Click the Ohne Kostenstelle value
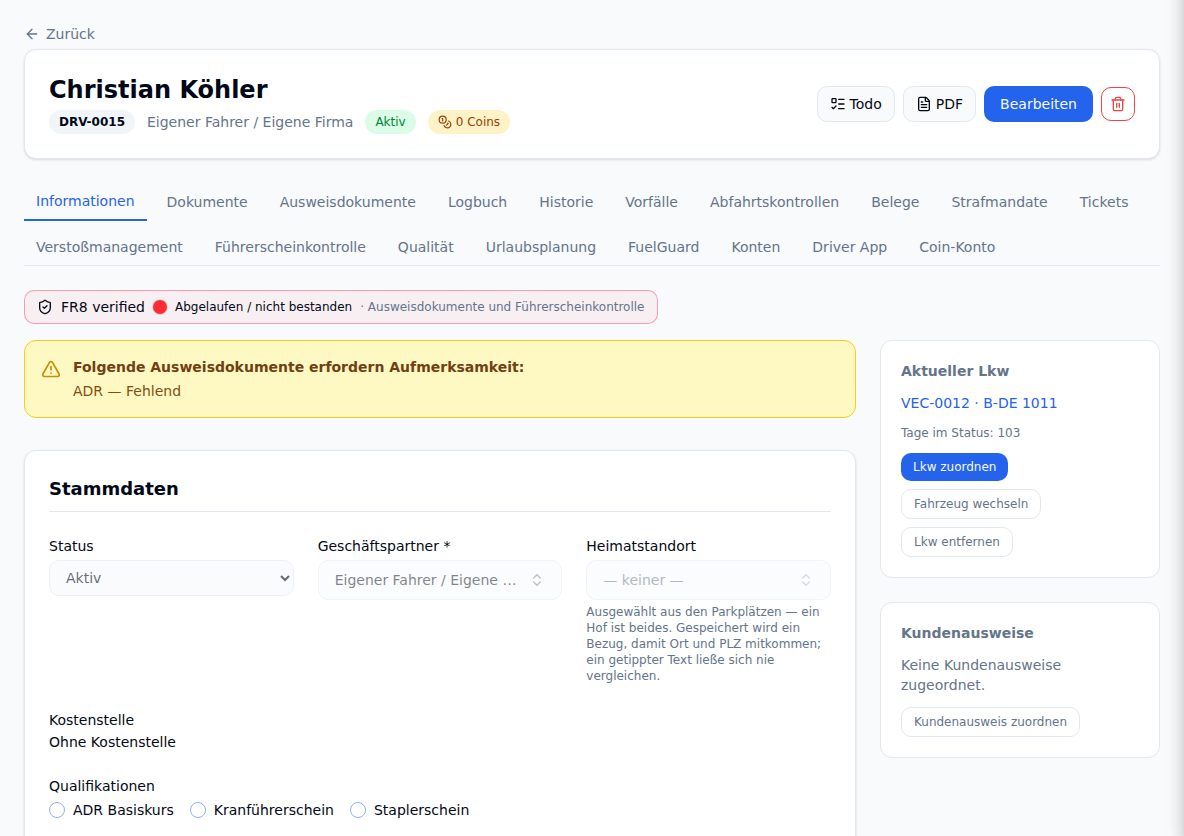Image resolution: width=1184 pixels, height=836 pixels. point(113,742)
